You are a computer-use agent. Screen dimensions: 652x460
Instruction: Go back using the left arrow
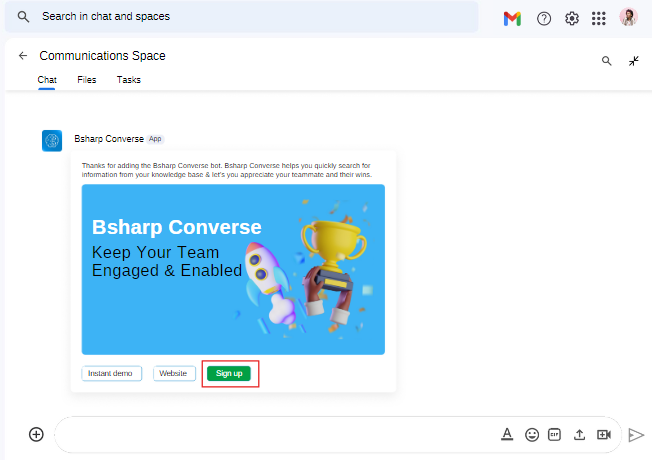[23, 55]
